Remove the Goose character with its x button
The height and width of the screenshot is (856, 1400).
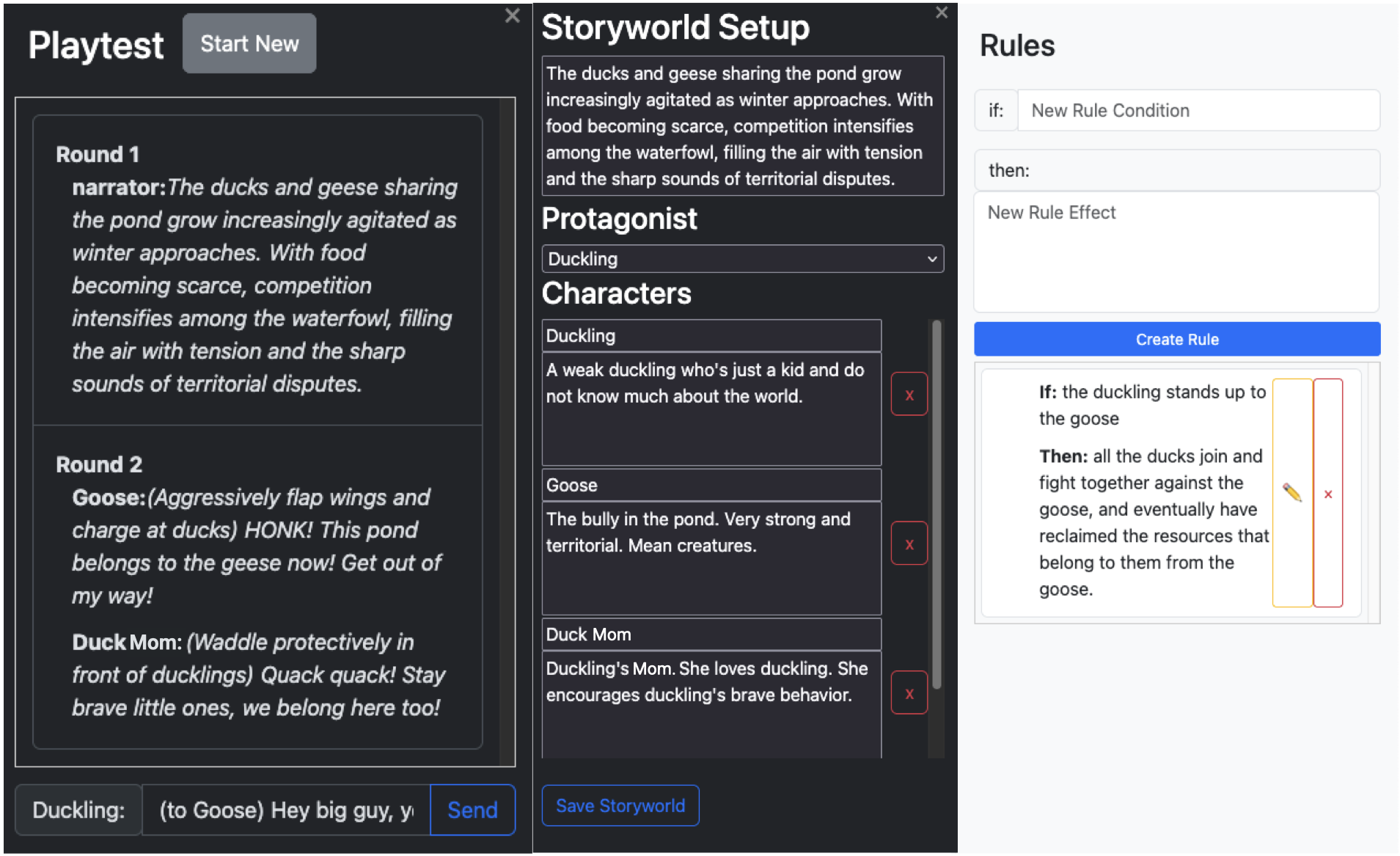coord(909,544)
